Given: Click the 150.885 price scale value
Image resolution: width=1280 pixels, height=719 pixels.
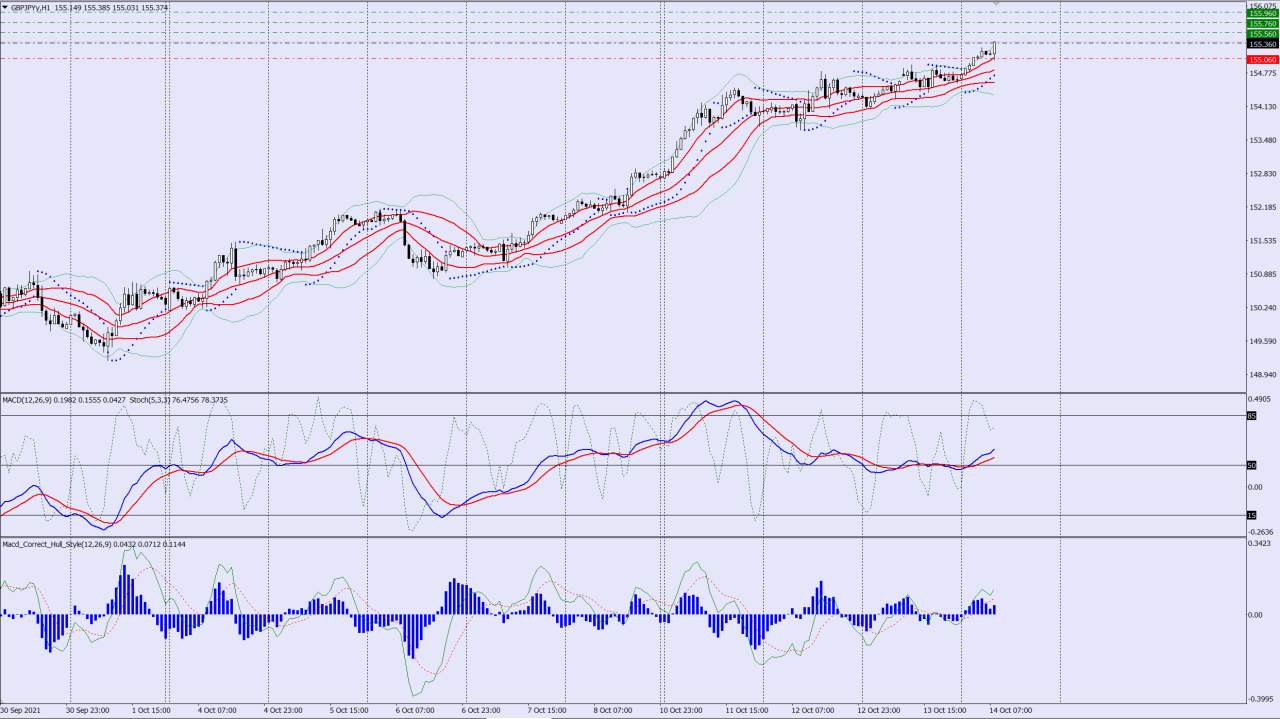Looking at the screenshot, I should click(x=1263, y=274).
